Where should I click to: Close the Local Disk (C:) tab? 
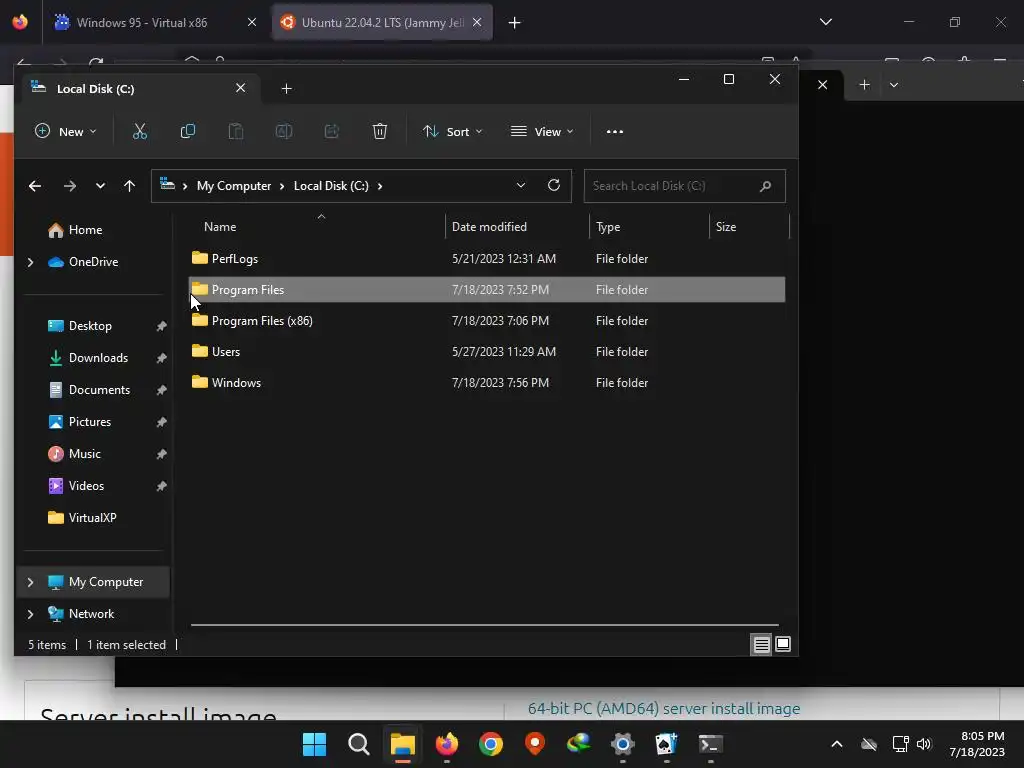click(x=240, y=88)
